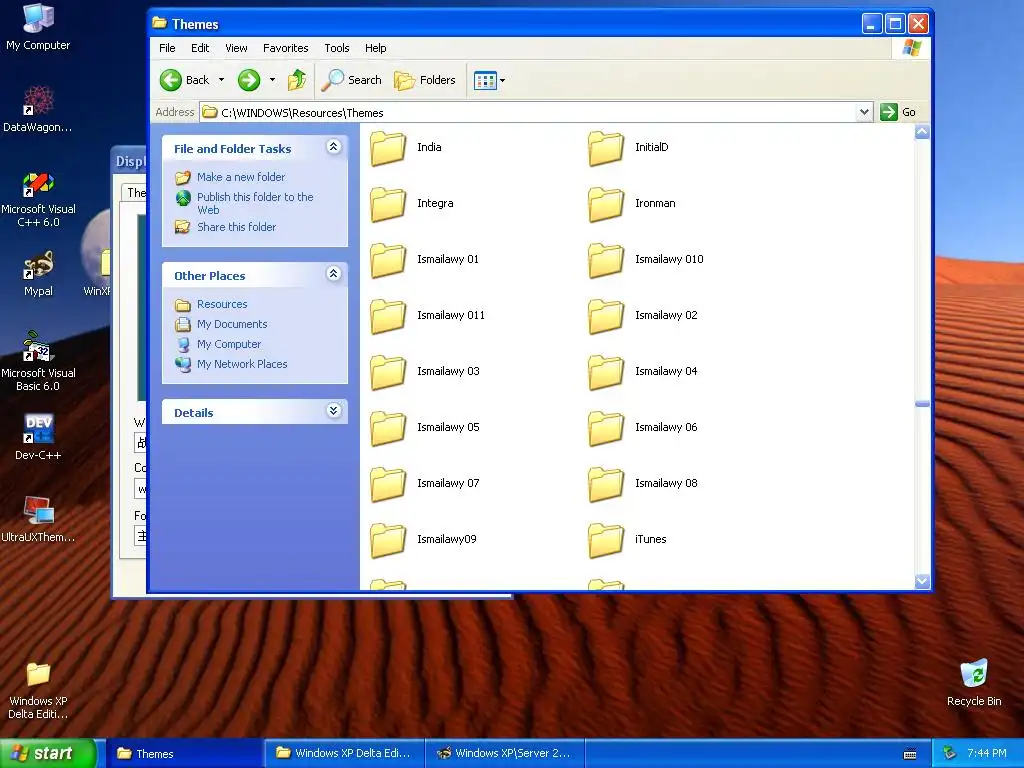The width and height of the screenshot is (1024, 768).
Task: Open the View menu
Action: 236,48
